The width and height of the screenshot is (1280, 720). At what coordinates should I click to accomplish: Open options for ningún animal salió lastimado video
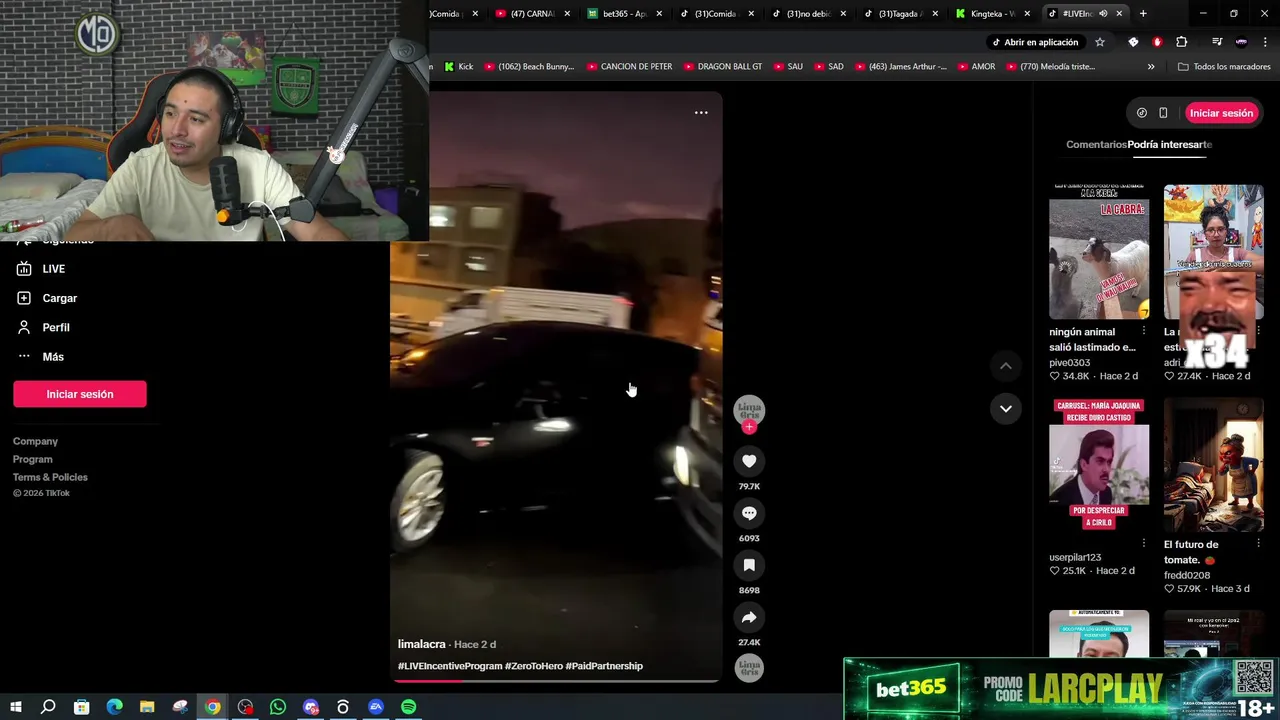1144,331
